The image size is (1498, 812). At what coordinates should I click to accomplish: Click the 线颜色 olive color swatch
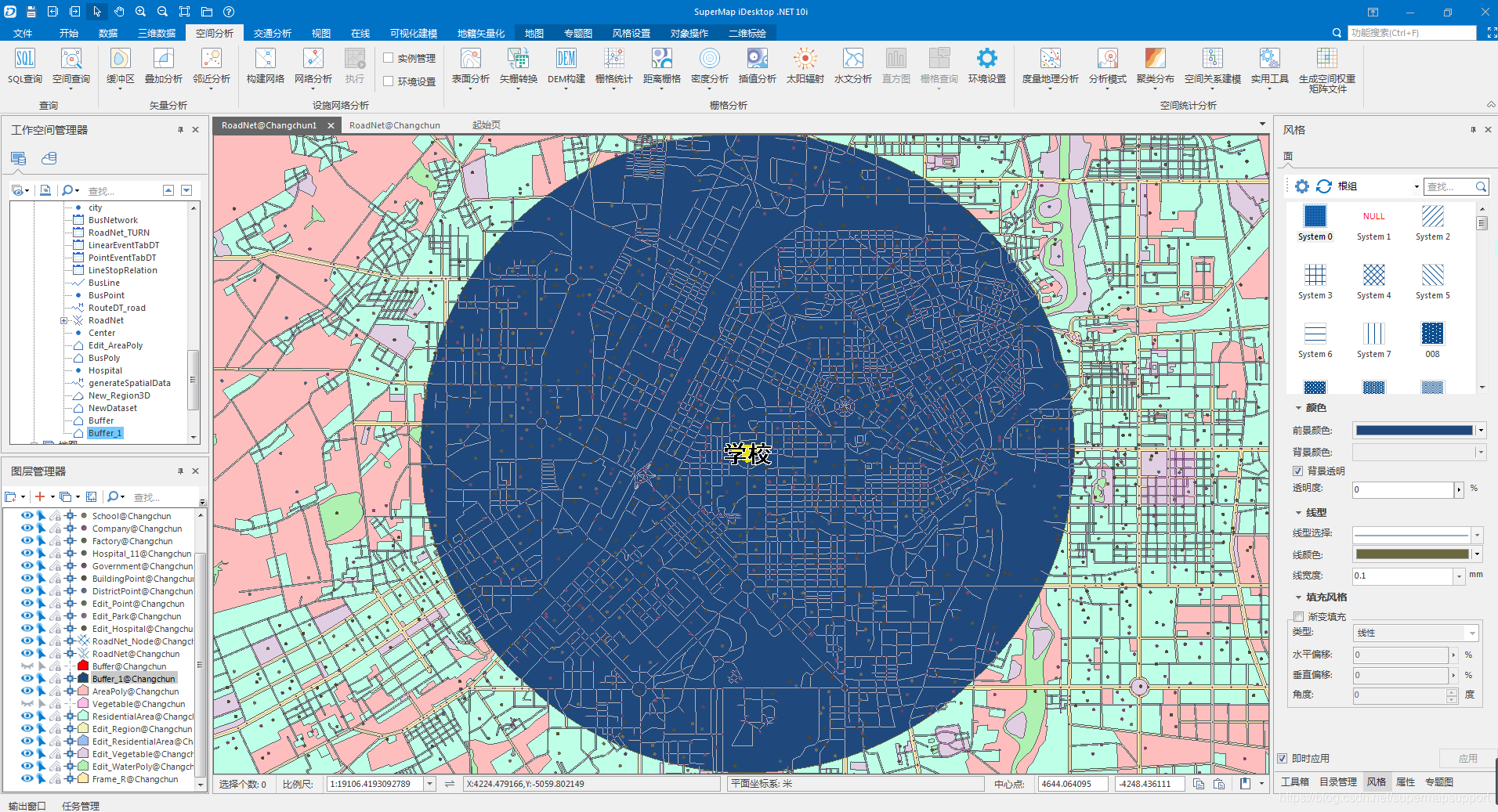click(x=1413, y=554)
